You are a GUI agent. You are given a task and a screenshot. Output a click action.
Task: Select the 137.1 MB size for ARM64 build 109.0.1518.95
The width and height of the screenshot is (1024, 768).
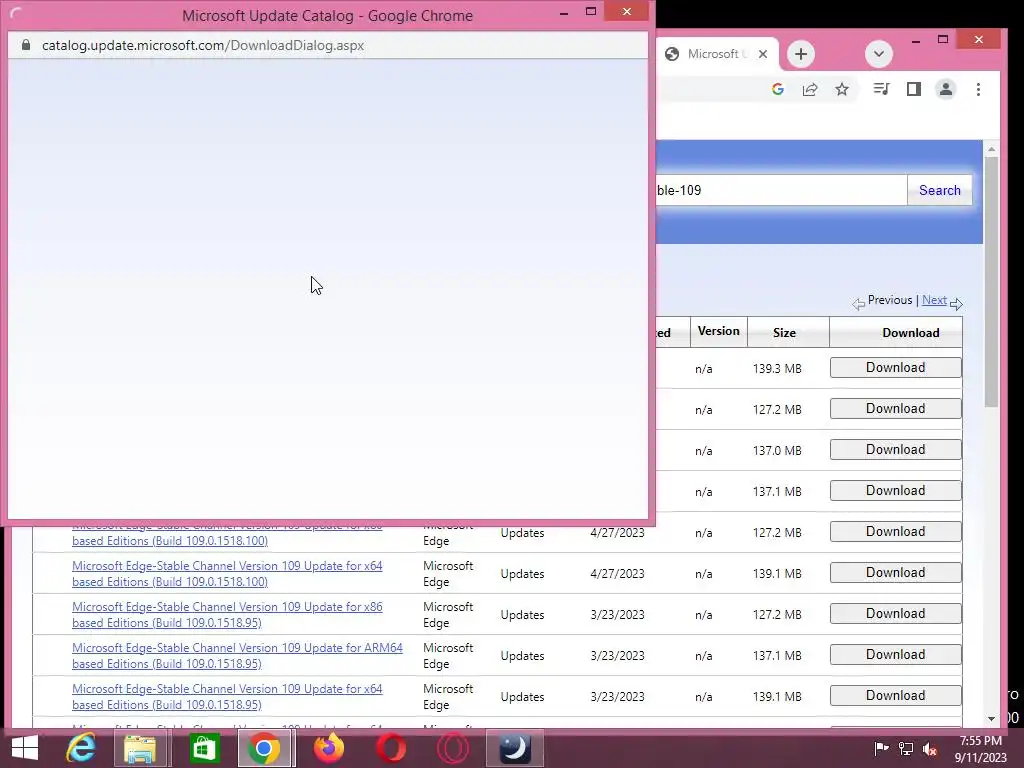click(776, 656)
